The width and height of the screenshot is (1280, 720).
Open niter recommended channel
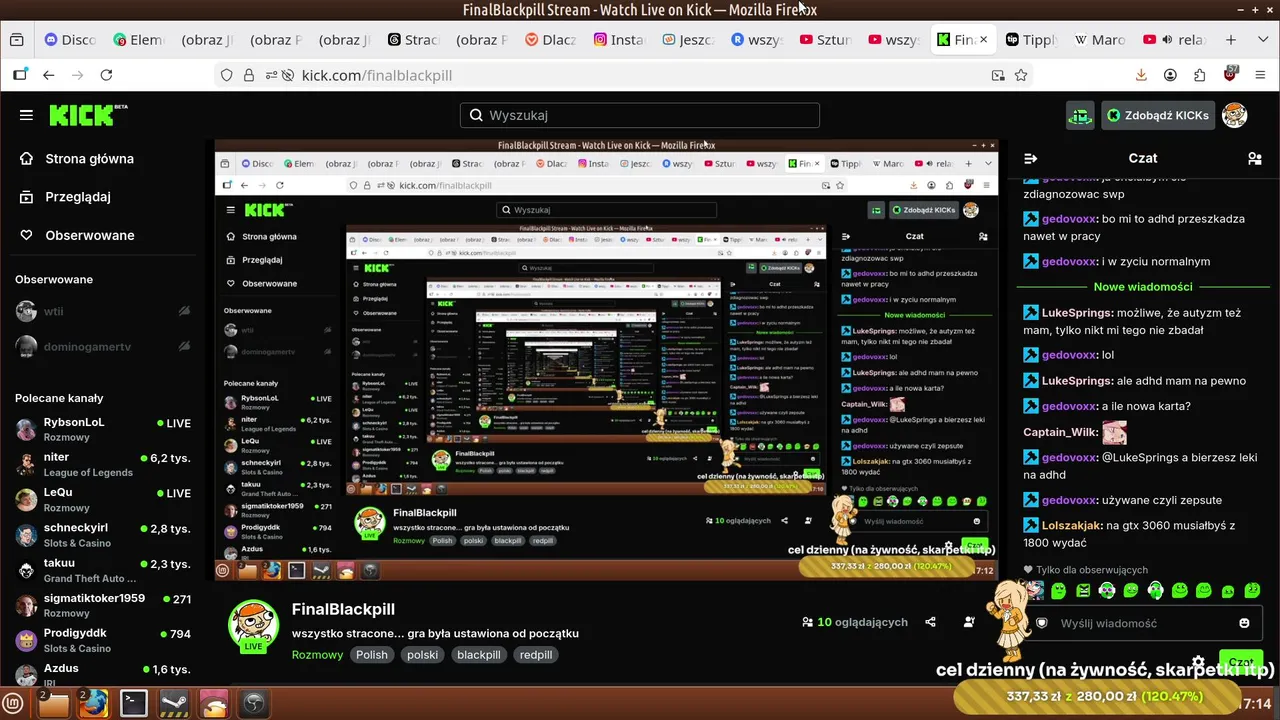click(x=102, y=464)
